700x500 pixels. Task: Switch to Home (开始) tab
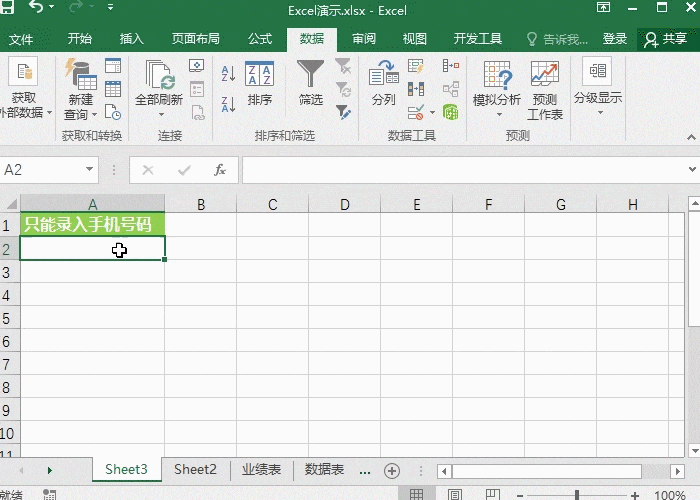click(80, 39)
